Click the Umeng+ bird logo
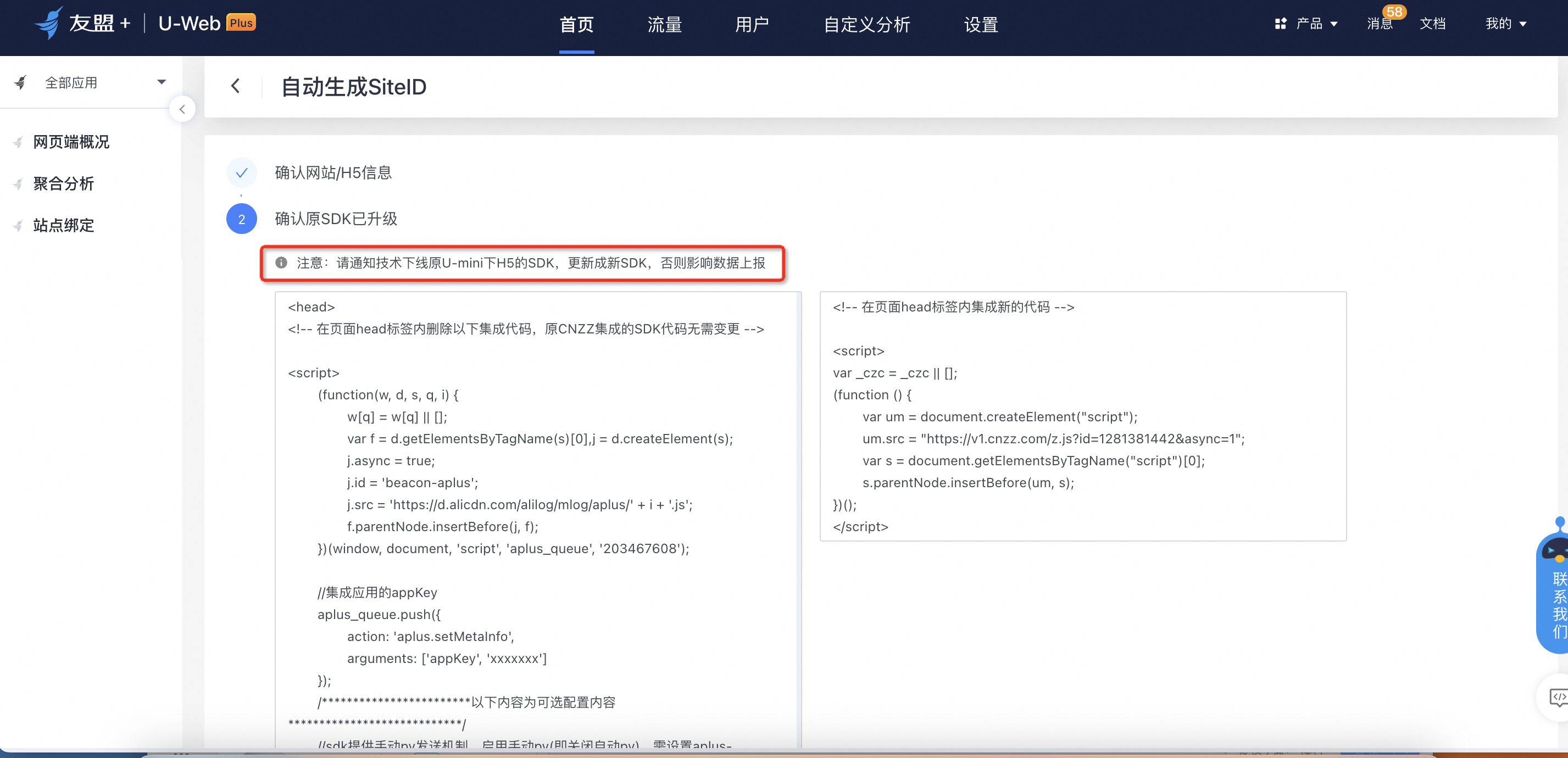This screenshot has width=1568, height=758. (49, 23)
